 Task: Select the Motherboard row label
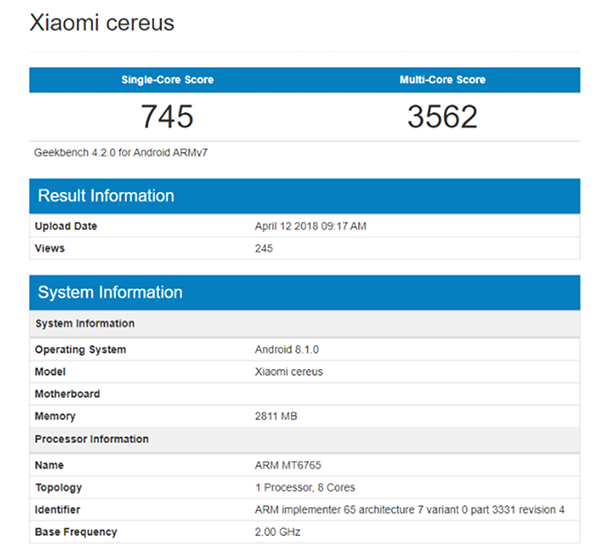(x=67, y=394)
